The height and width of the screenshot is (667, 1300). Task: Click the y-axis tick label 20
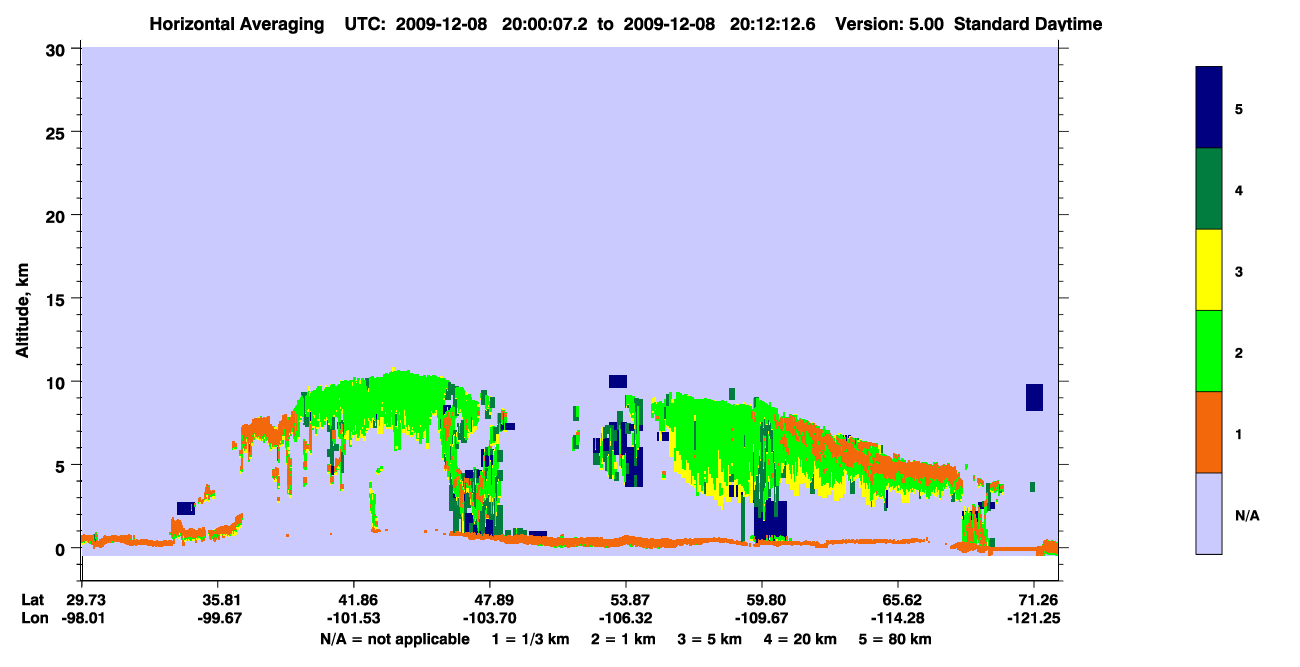57,215
